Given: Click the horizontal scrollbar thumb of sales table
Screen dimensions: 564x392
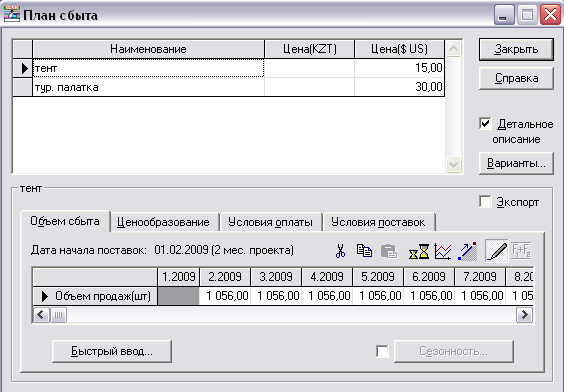Looking at the screenshot, I should point(58,315).
